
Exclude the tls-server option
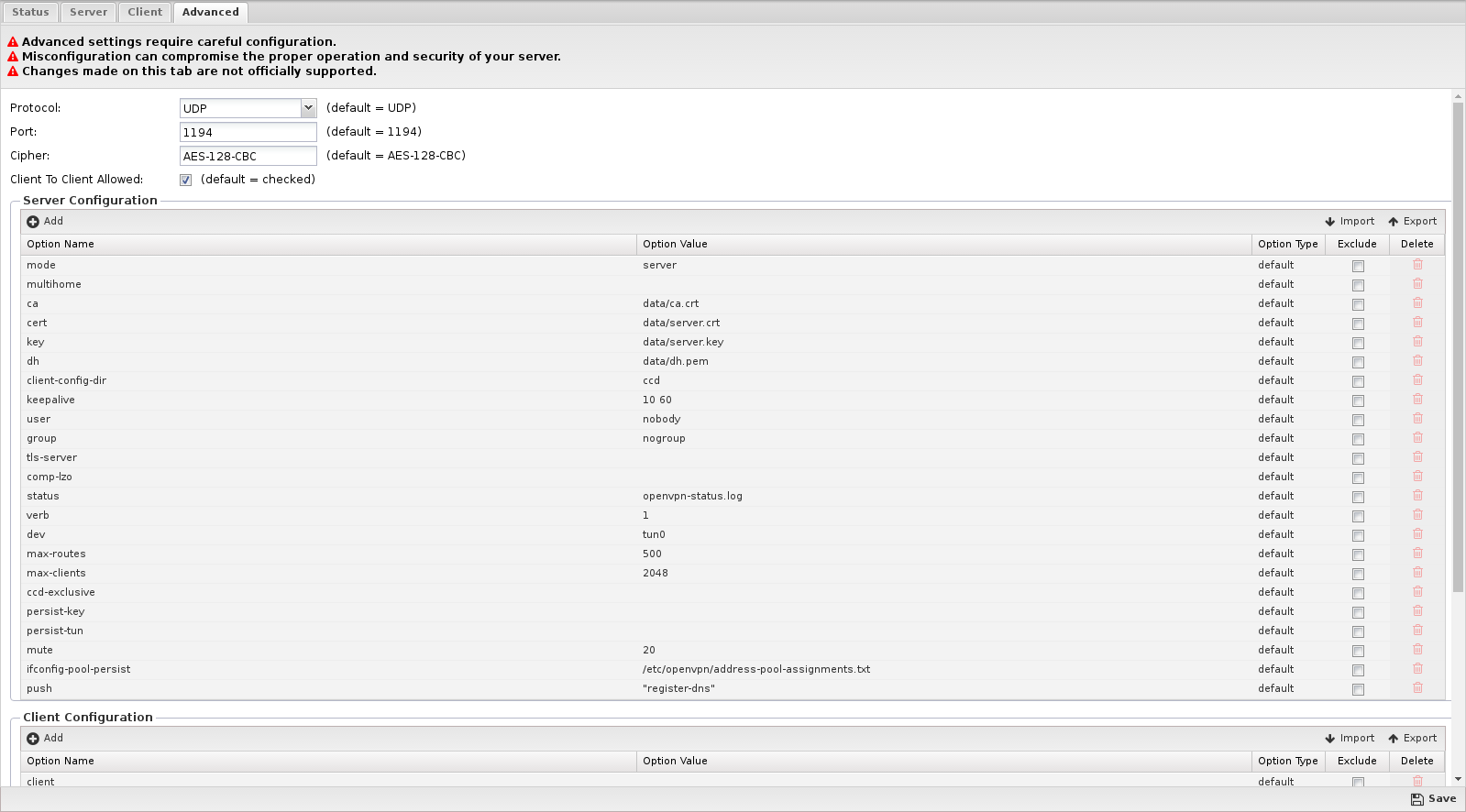click(1358, 458)
